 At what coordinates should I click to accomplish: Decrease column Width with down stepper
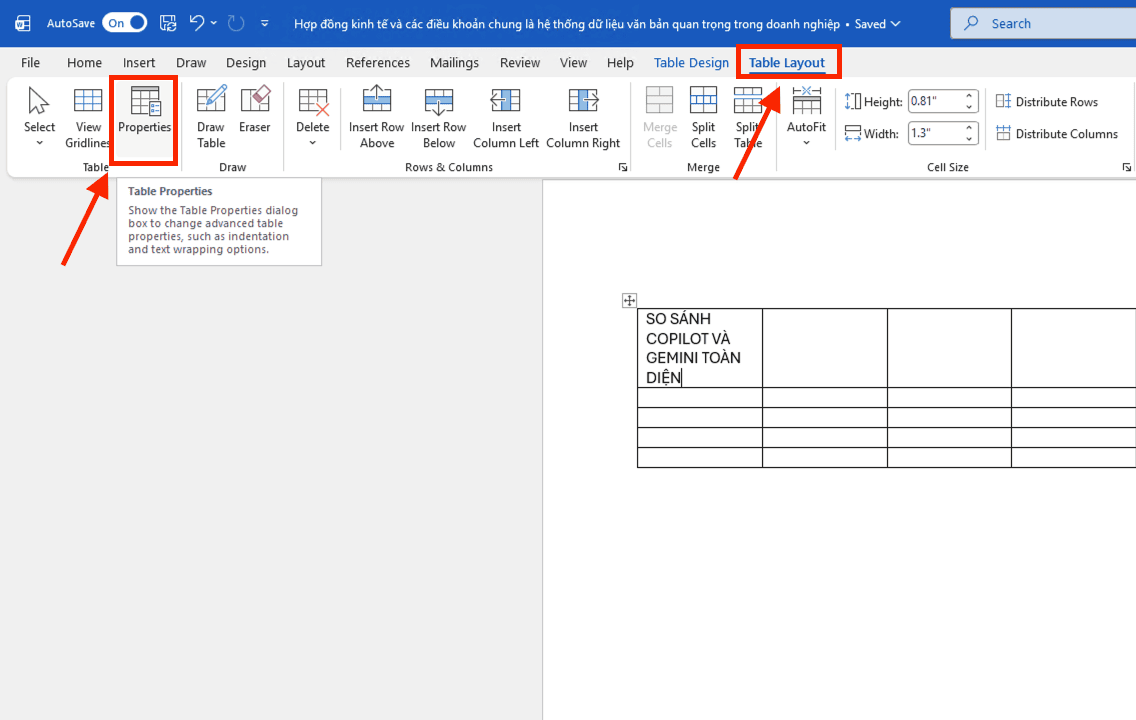(969, 139)
